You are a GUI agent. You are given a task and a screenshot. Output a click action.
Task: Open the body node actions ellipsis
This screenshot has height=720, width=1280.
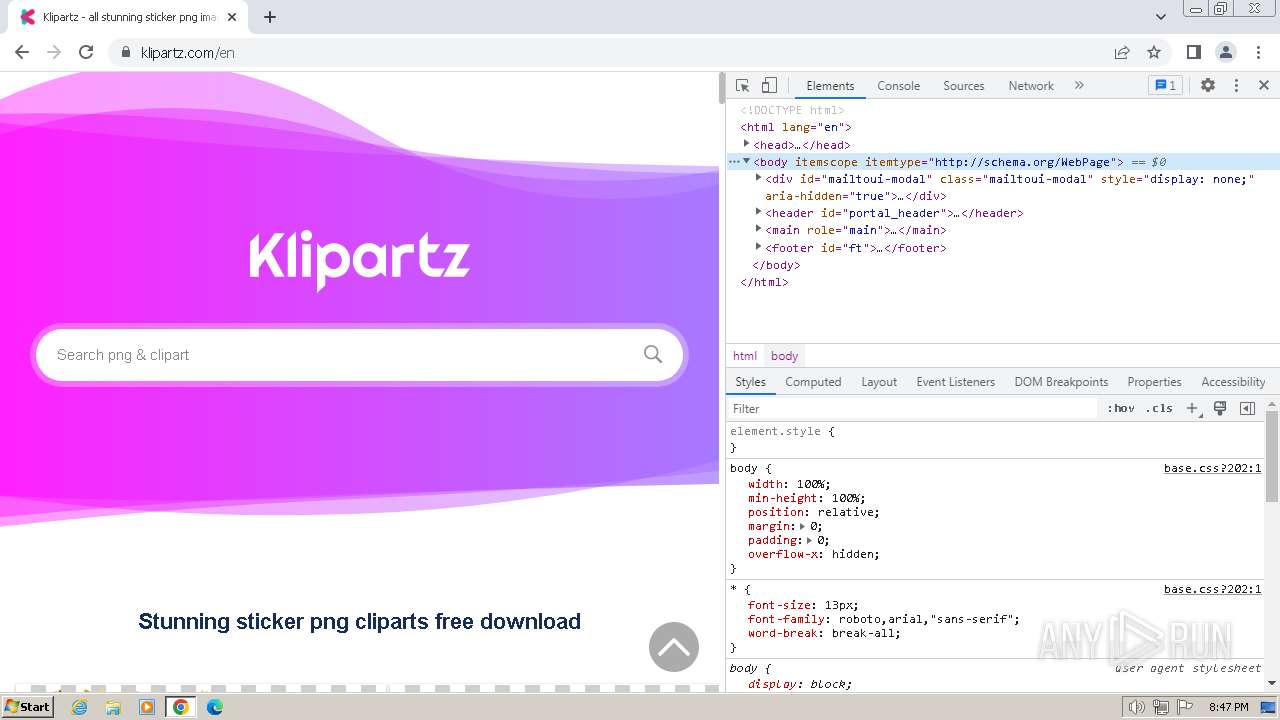coord(734,161)
